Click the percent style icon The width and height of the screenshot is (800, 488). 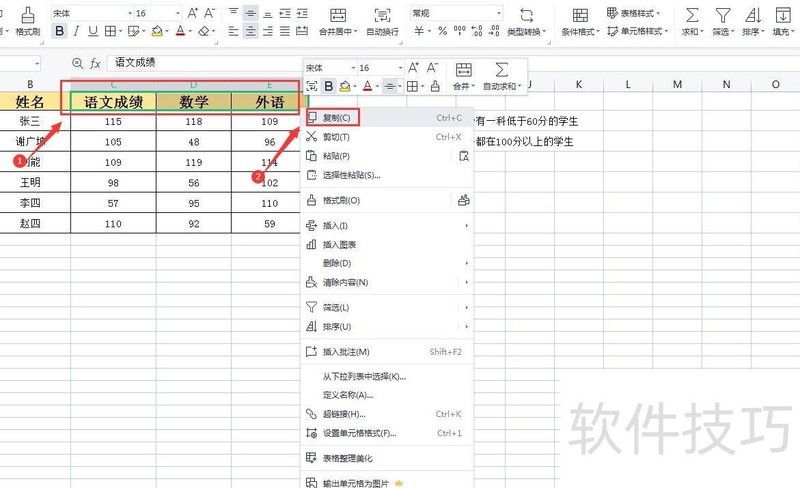tap(442, 32)
